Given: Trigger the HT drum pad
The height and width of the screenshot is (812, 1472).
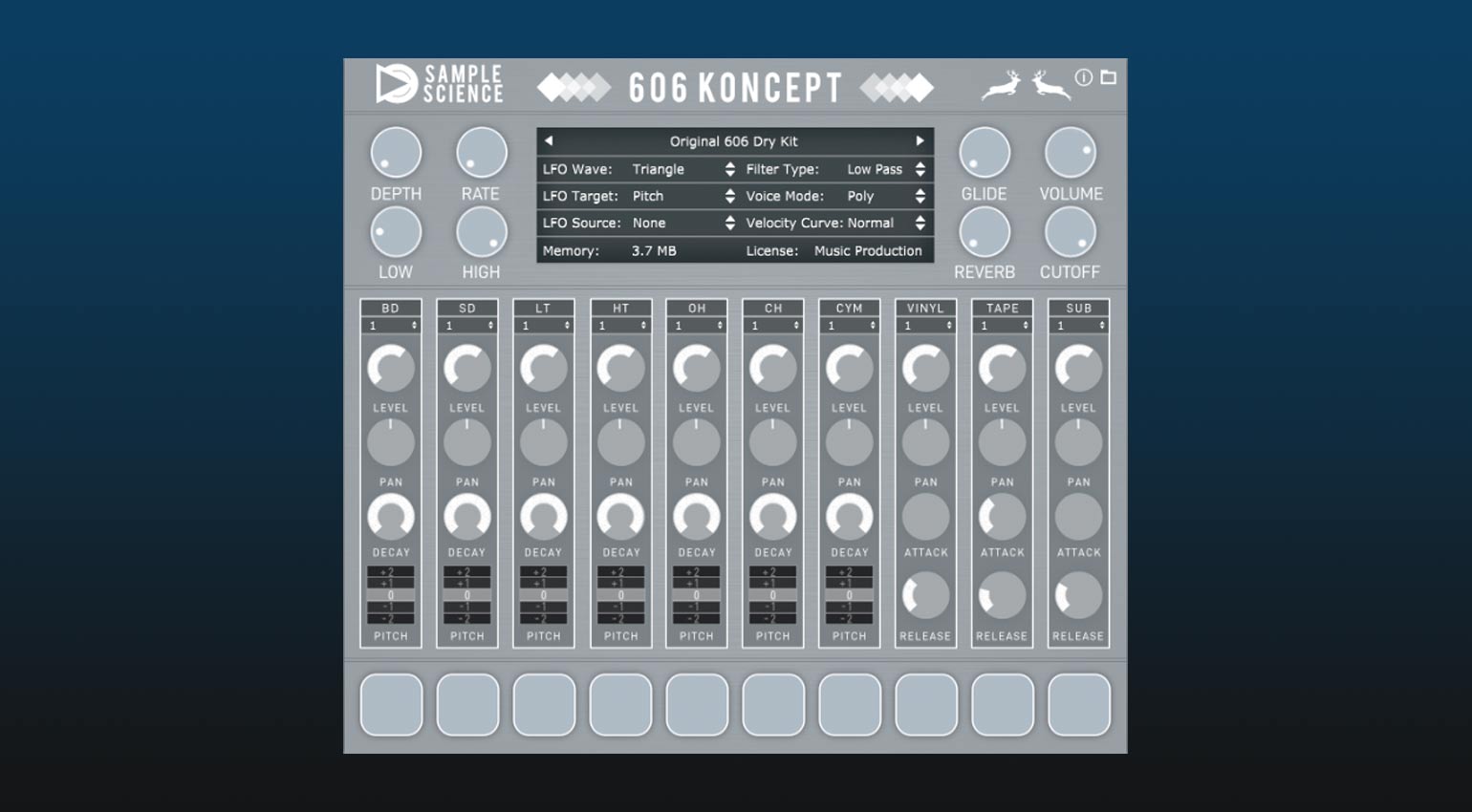Looking at the screenshot, I should (620, 705).
